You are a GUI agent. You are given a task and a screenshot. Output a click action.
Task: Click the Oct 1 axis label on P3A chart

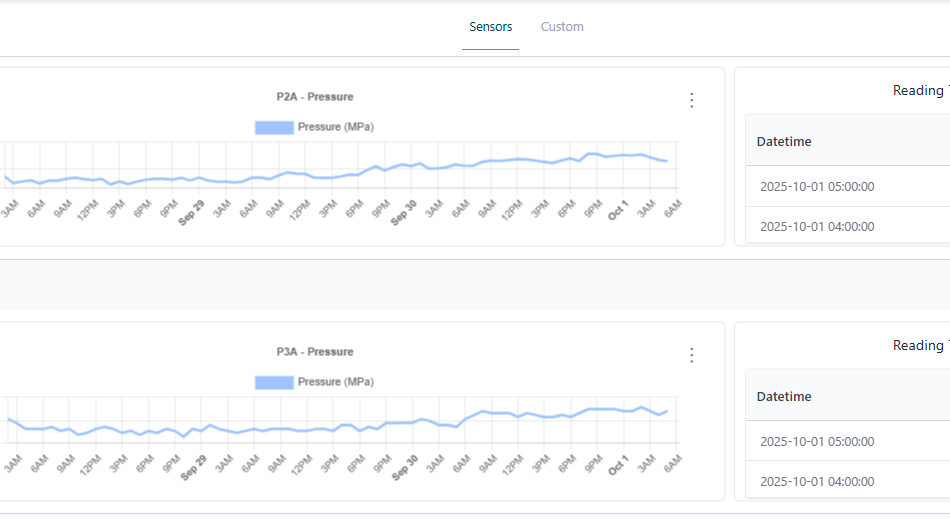point(619,465)
